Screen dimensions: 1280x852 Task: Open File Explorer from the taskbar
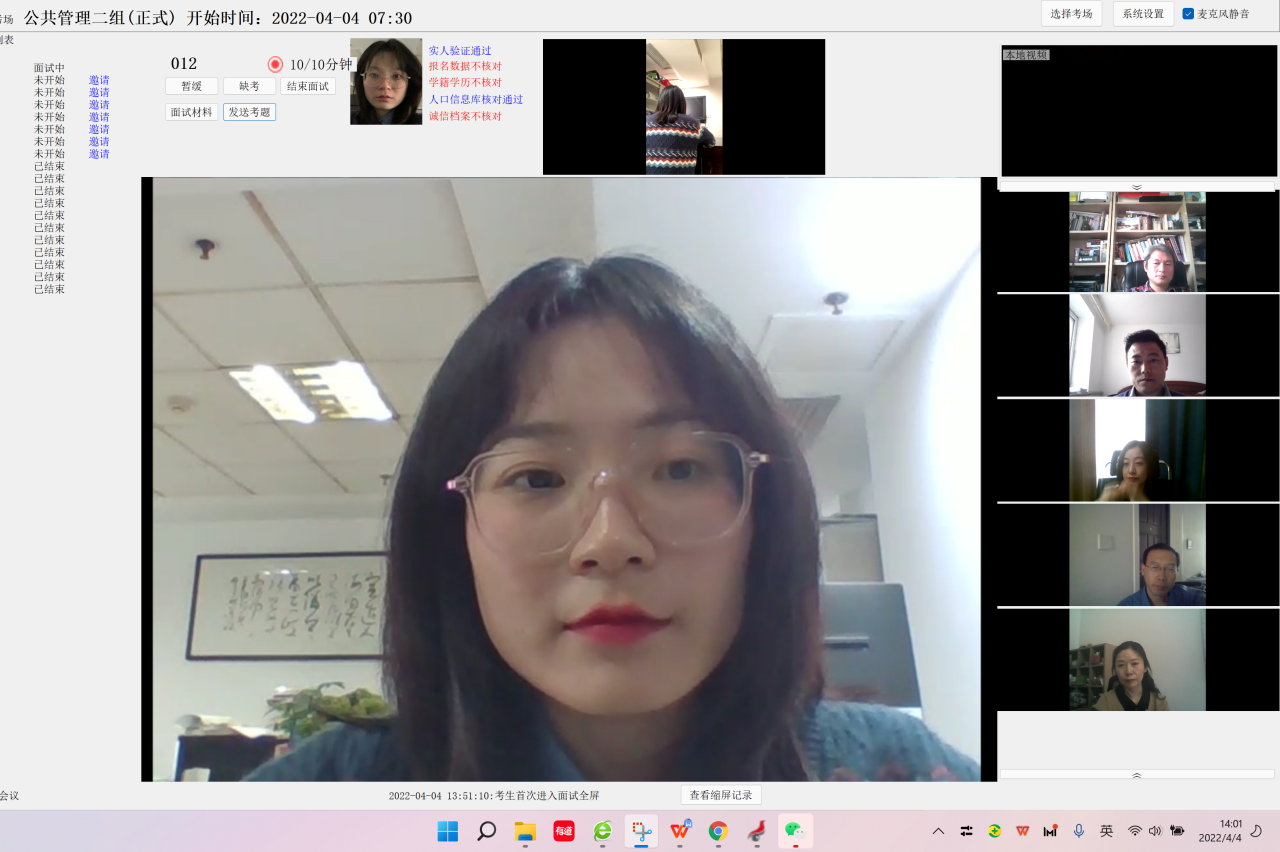tap(525, 831)
